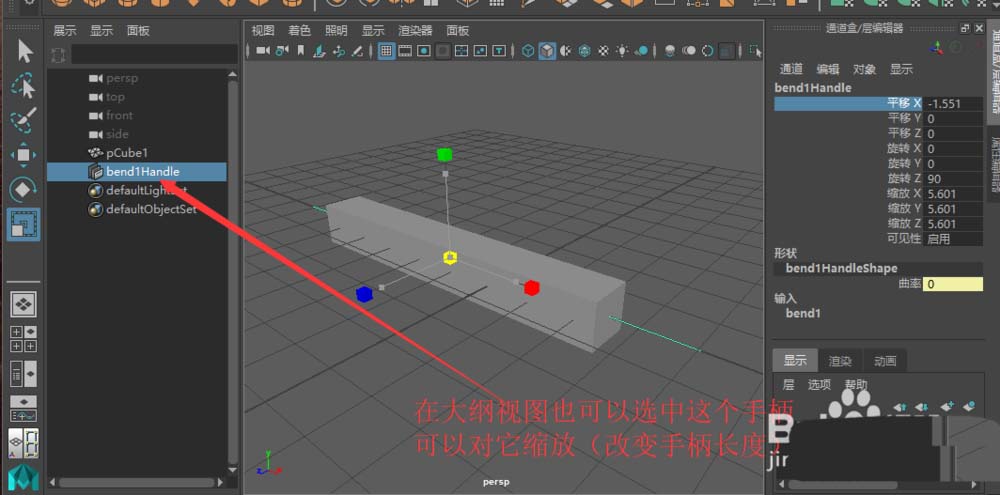Switch to layer editor 渲染 tab
Screen dimensions: 1000x495
pos(840,361)
